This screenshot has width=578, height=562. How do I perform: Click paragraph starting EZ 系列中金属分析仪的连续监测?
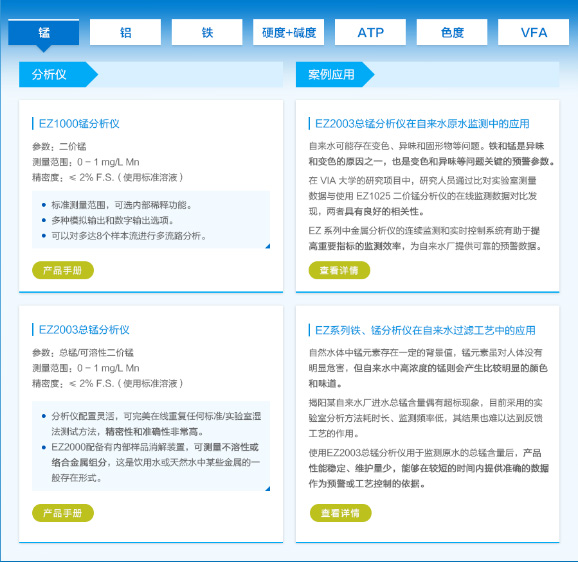(x=426, y=238)
